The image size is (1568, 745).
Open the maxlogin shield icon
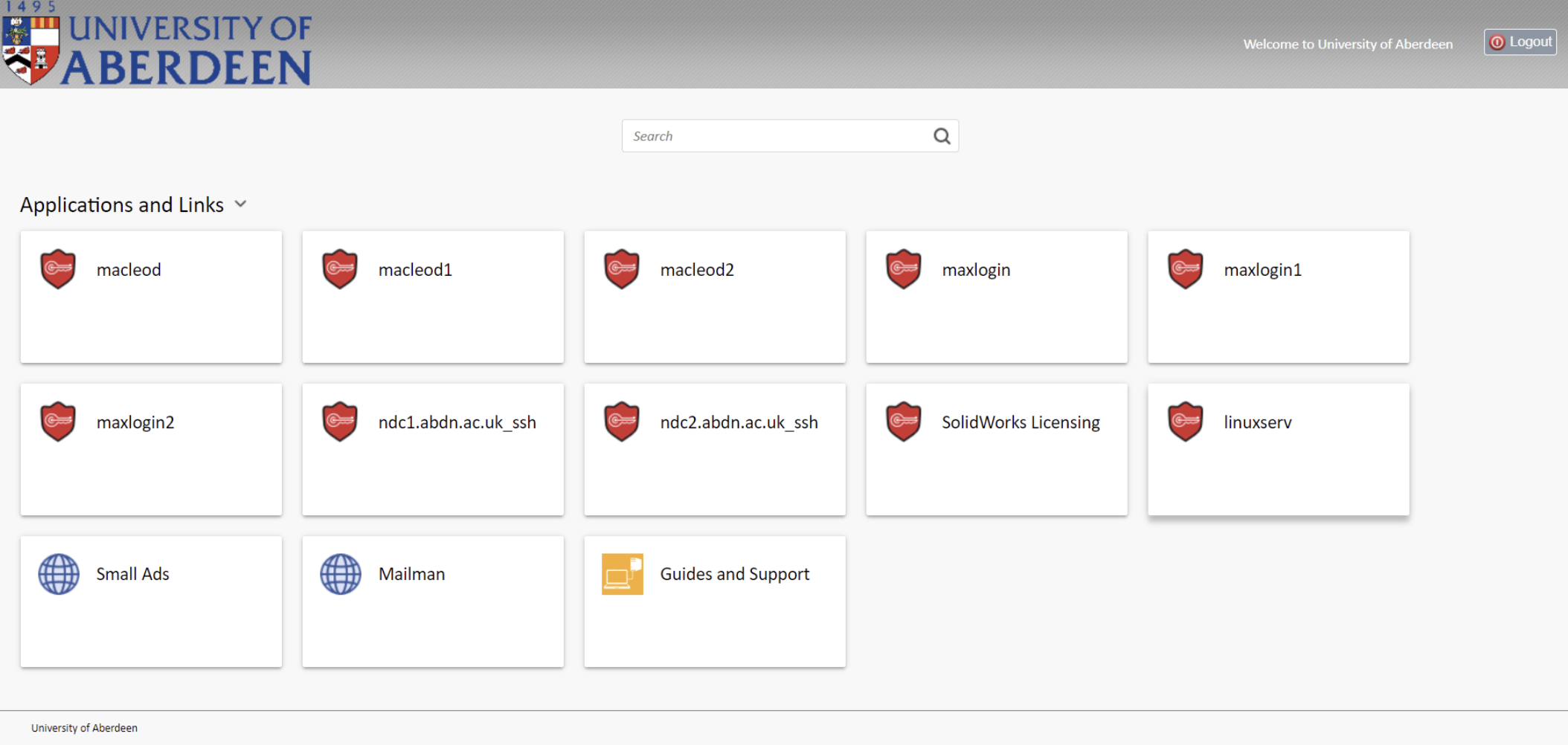click(x=904, y=269)
